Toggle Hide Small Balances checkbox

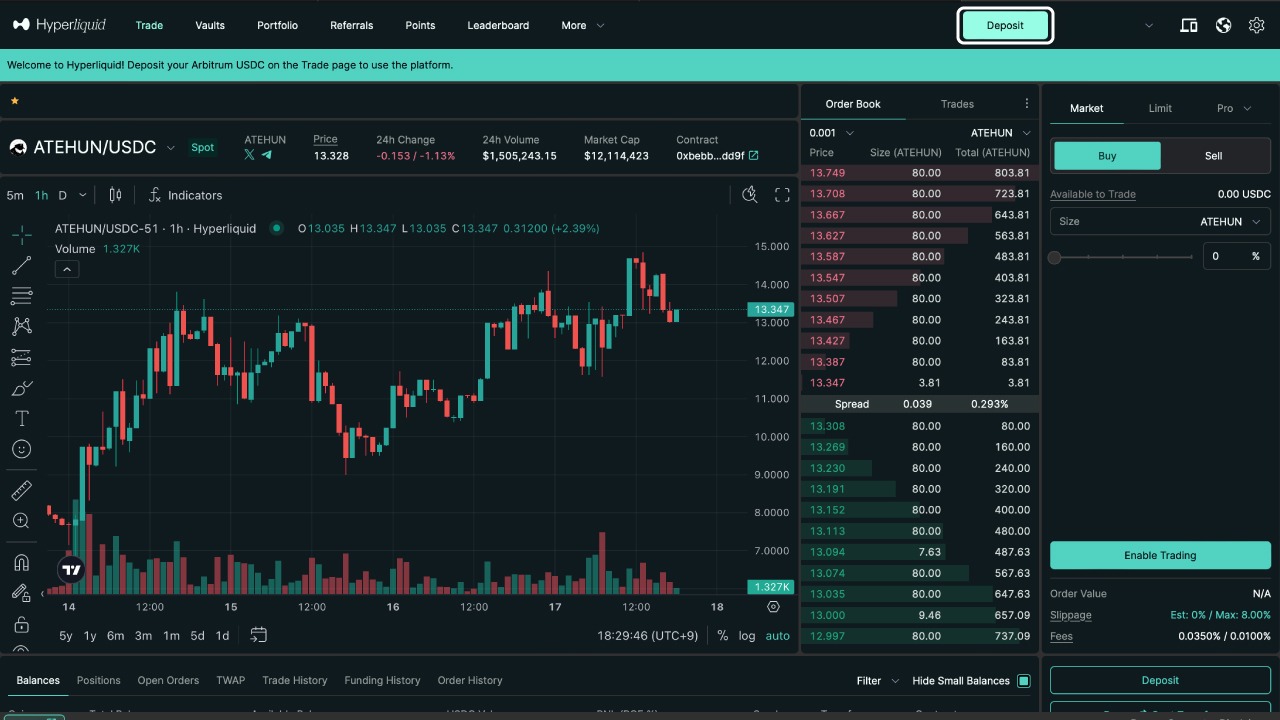pyautogui.click(x=1023, y=681)
